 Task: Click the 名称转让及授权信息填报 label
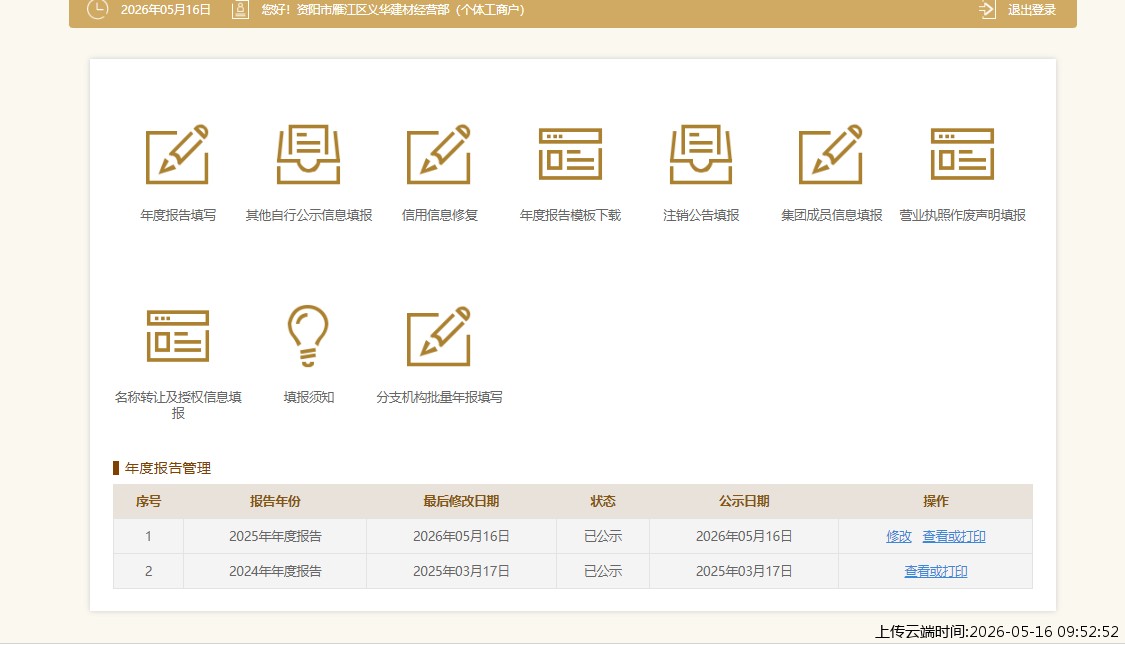point(178,405)
